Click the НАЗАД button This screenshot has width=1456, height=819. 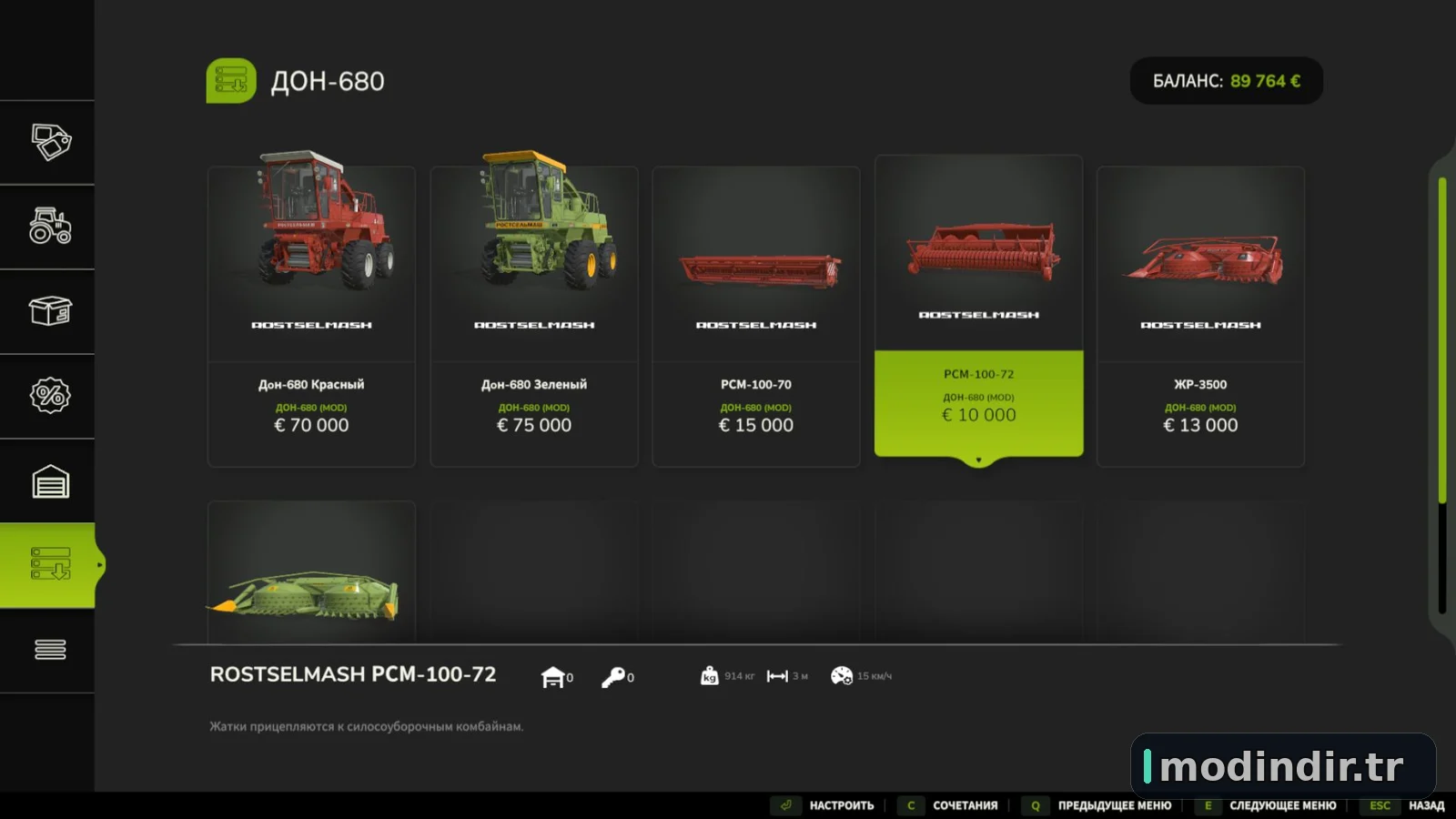(x=1427, y=806)
